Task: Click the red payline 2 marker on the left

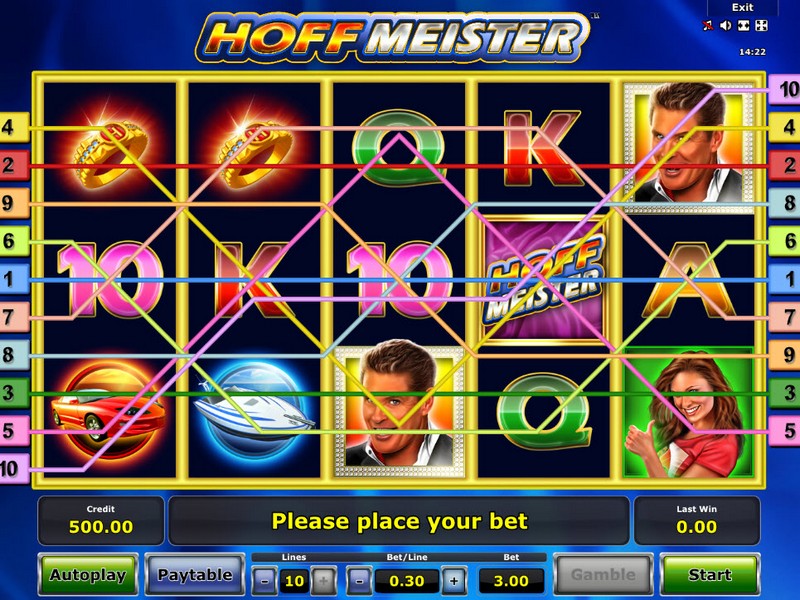Action: click(14, 165)
